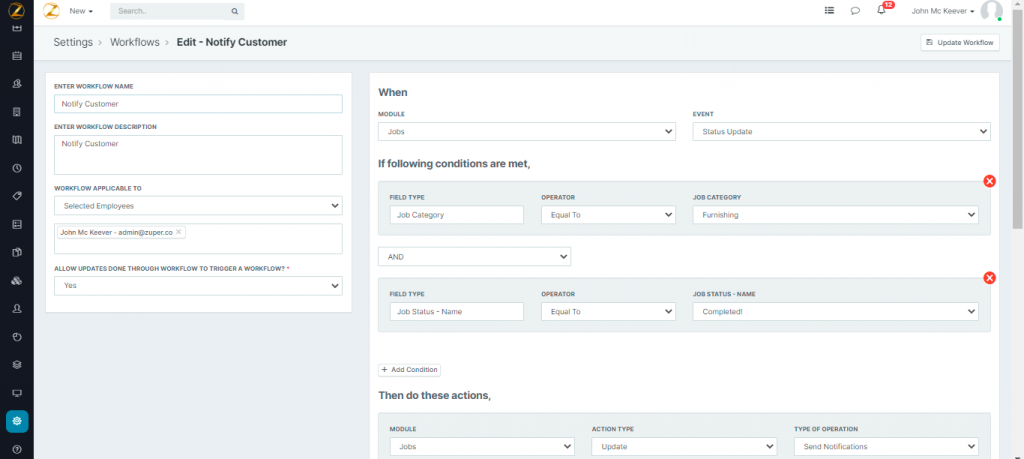Open the documents copy icon in the sidebar
The width and height of the screenshot is (1024, 459).
17,252
